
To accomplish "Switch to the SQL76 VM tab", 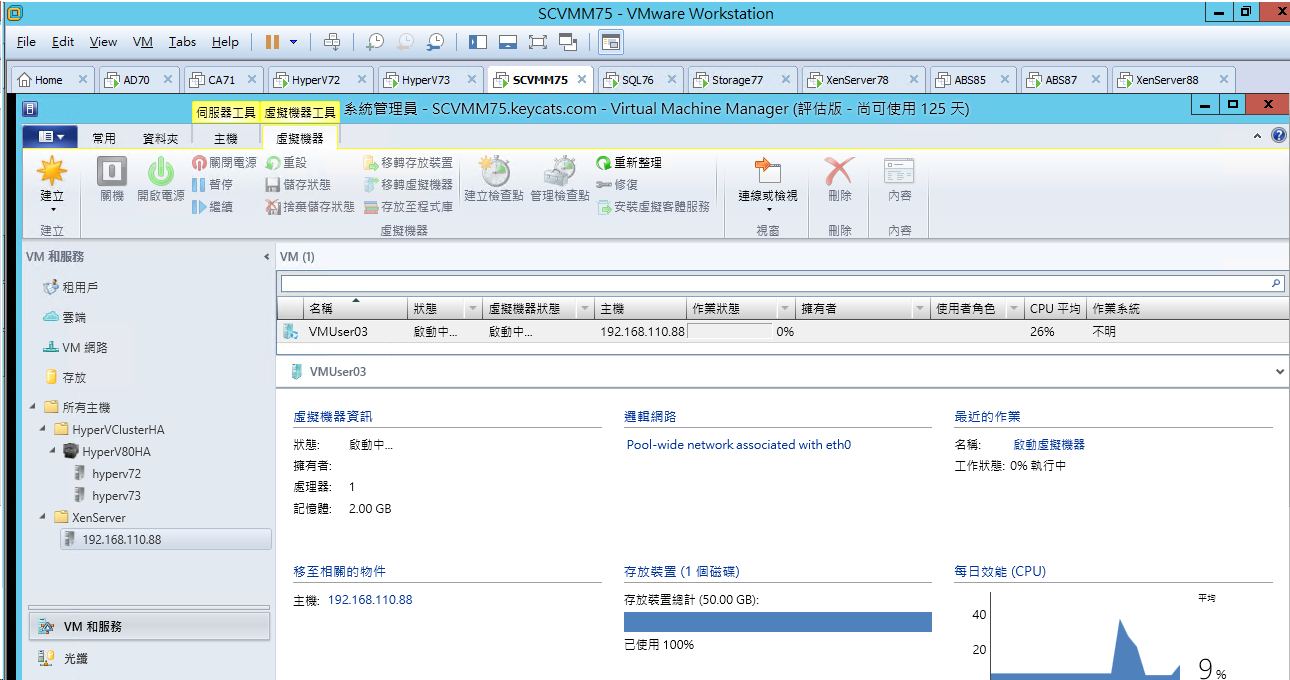I will 637,80.
